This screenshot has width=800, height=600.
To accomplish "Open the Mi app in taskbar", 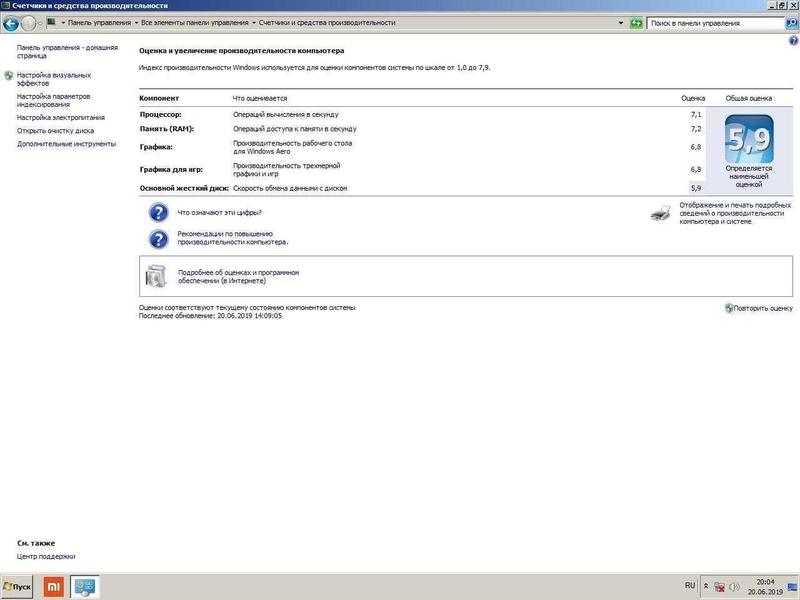I will (x=54, y=587).
